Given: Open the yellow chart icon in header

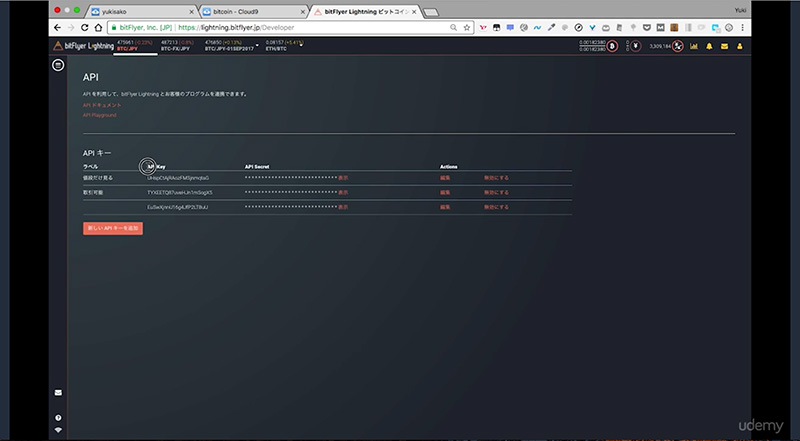Looking at the screenshot, I should 694,46.
